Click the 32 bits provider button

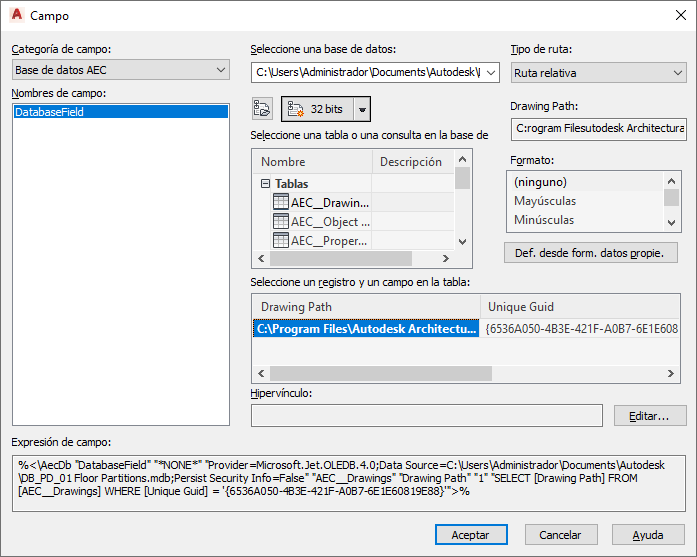317,109
